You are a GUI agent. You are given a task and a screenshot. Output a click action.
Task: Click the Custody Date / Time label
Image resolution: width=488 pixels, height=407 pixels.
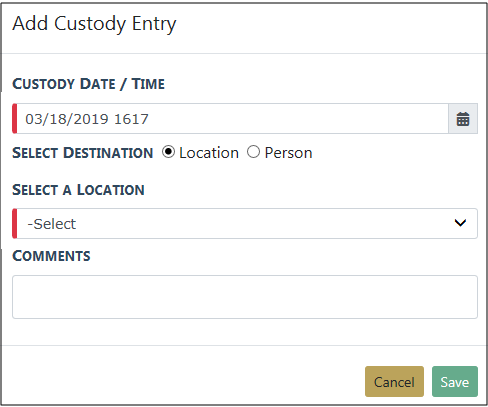click(88, 84)
